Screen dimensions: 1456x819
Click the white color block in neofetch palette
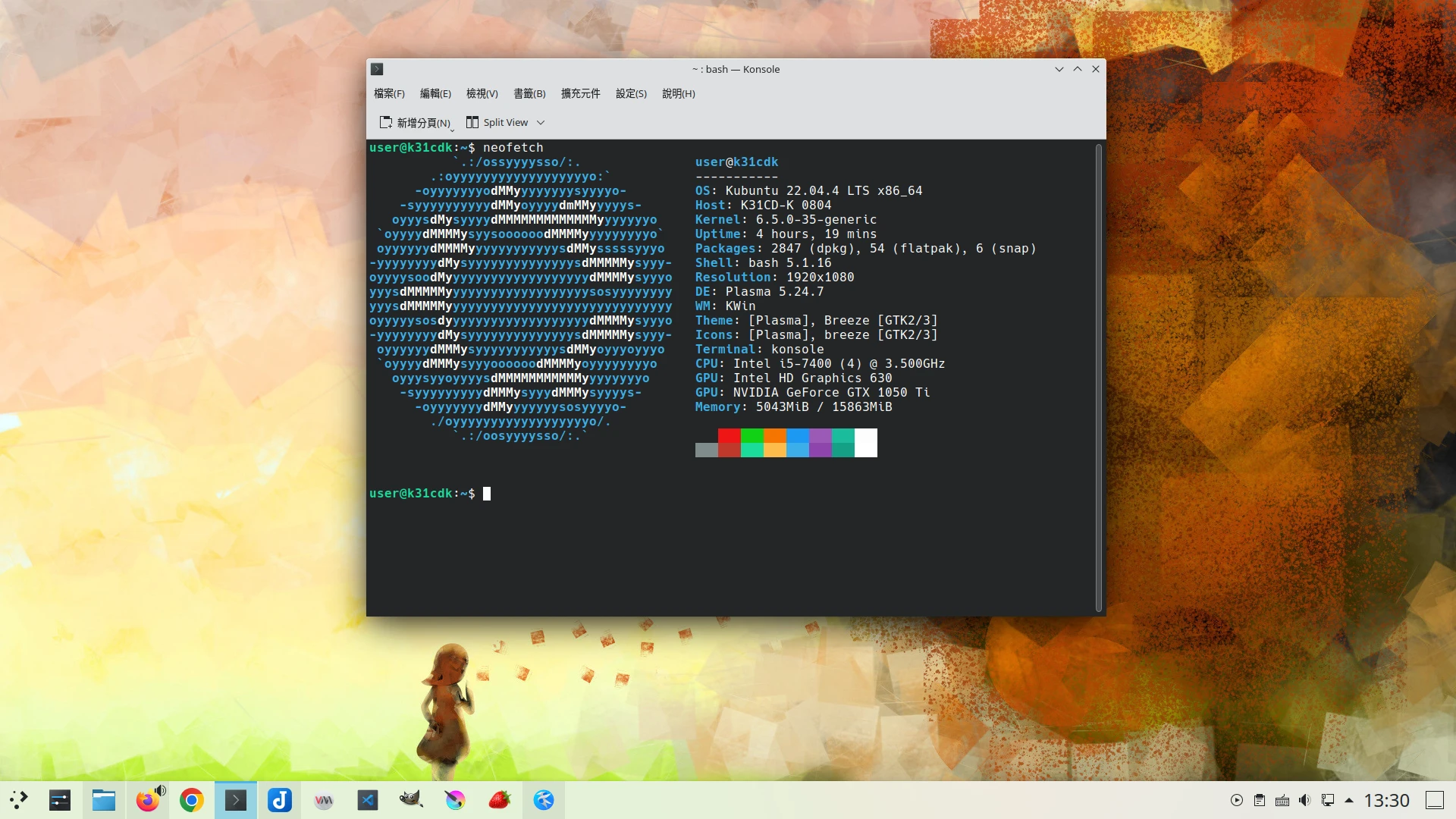click(x=866, y=442)
